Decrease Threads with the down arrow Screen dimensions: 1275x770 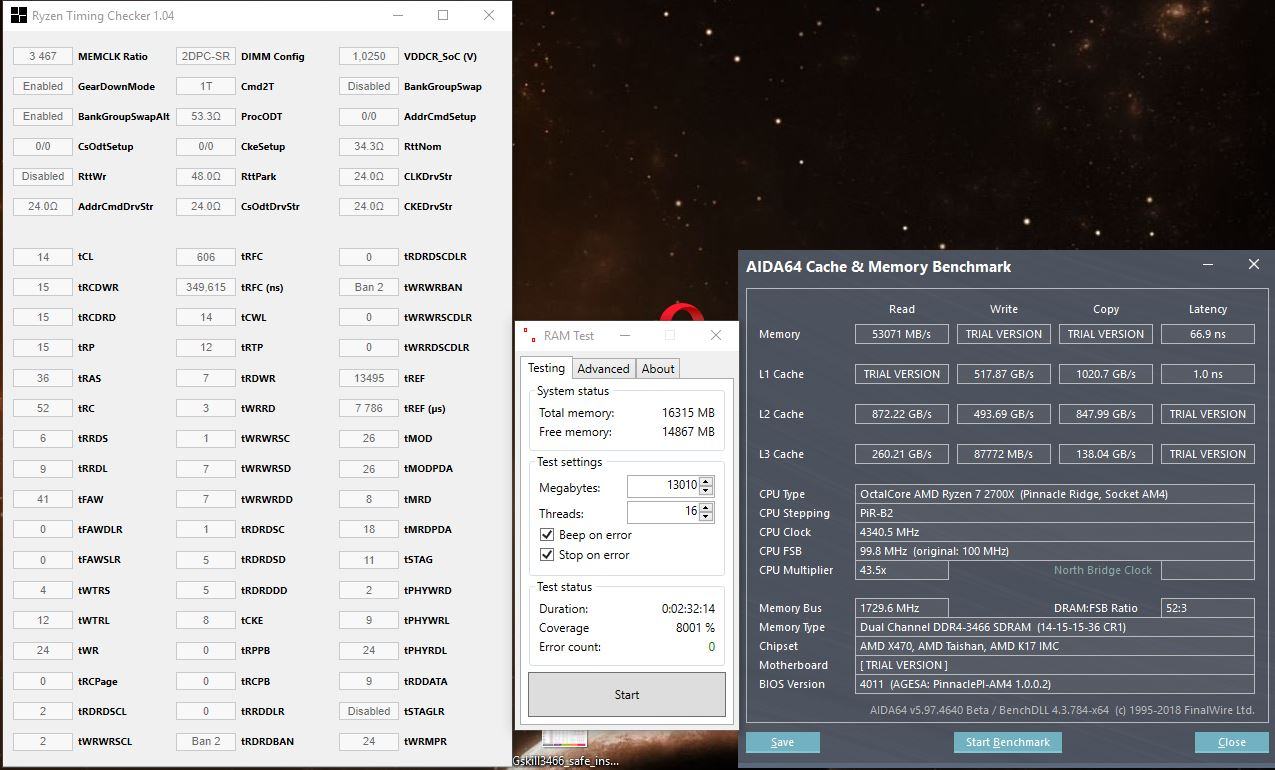706,518
